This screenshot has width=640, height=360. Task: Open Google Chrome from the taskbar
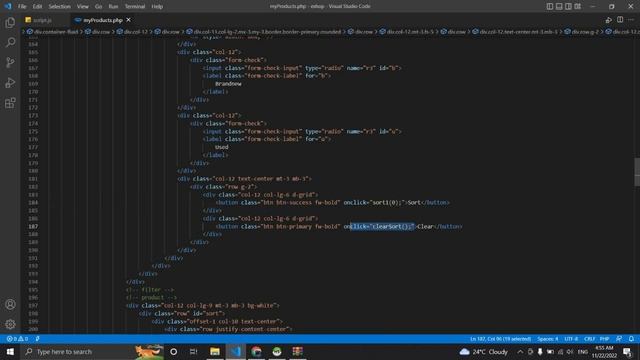click(x=256, y=351)
